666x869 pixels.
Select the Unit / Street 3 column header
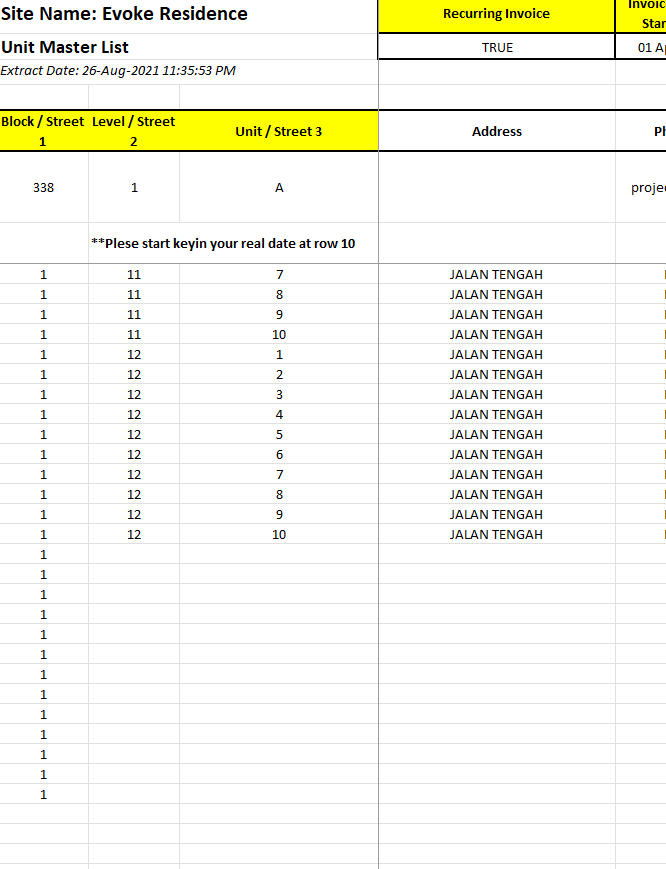pyautogui.click(x=279, y=131)
